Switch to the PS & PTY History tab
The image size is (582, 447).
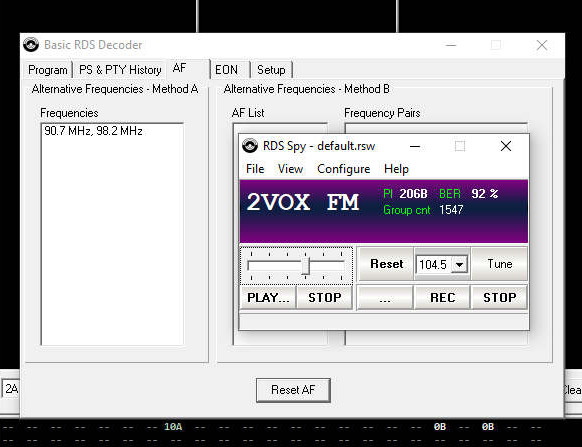click(x=120, y=70)
